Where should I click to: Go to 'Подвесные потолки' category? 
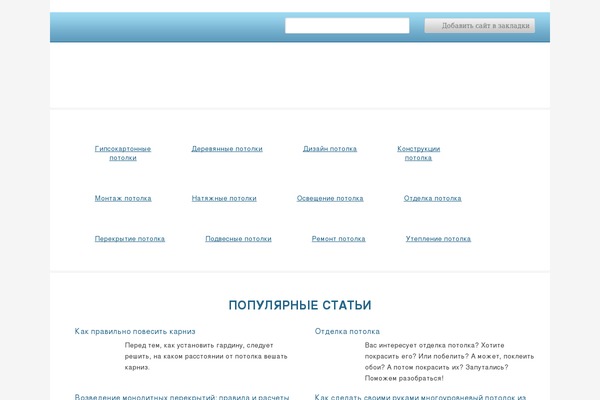(238, 239)
